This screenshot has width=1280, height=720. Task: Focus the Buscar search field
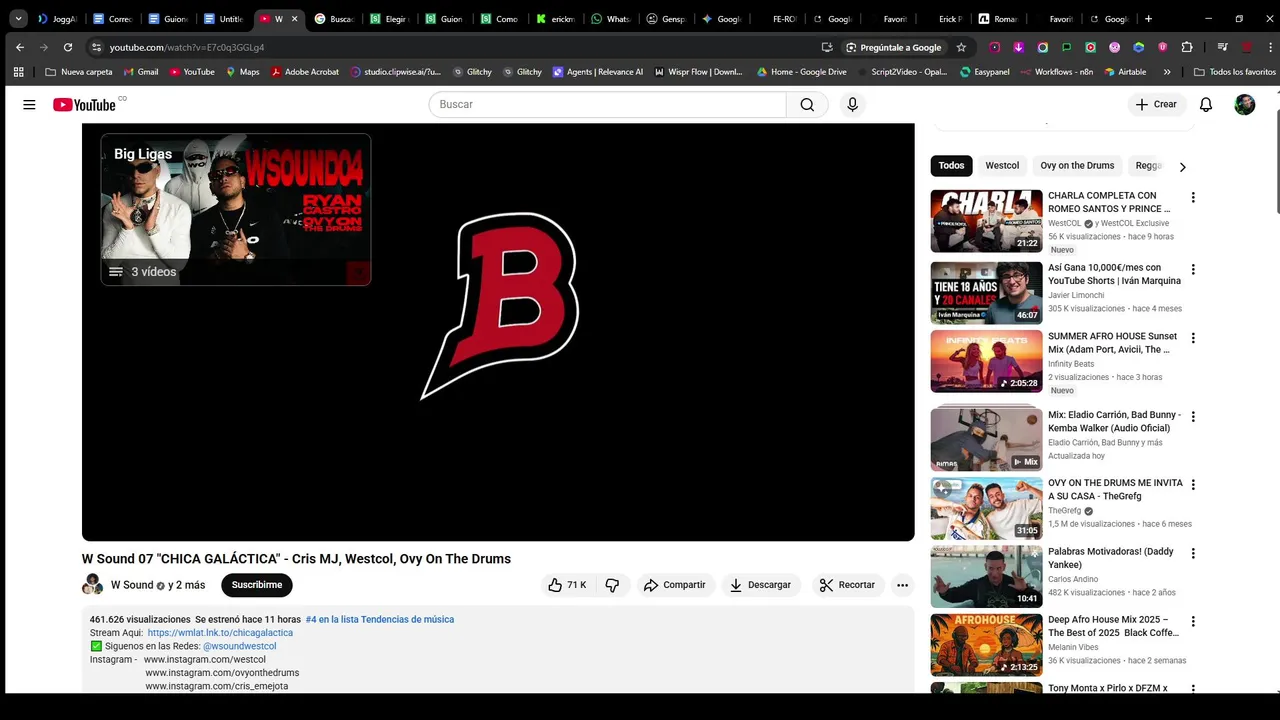click(608, 105)
